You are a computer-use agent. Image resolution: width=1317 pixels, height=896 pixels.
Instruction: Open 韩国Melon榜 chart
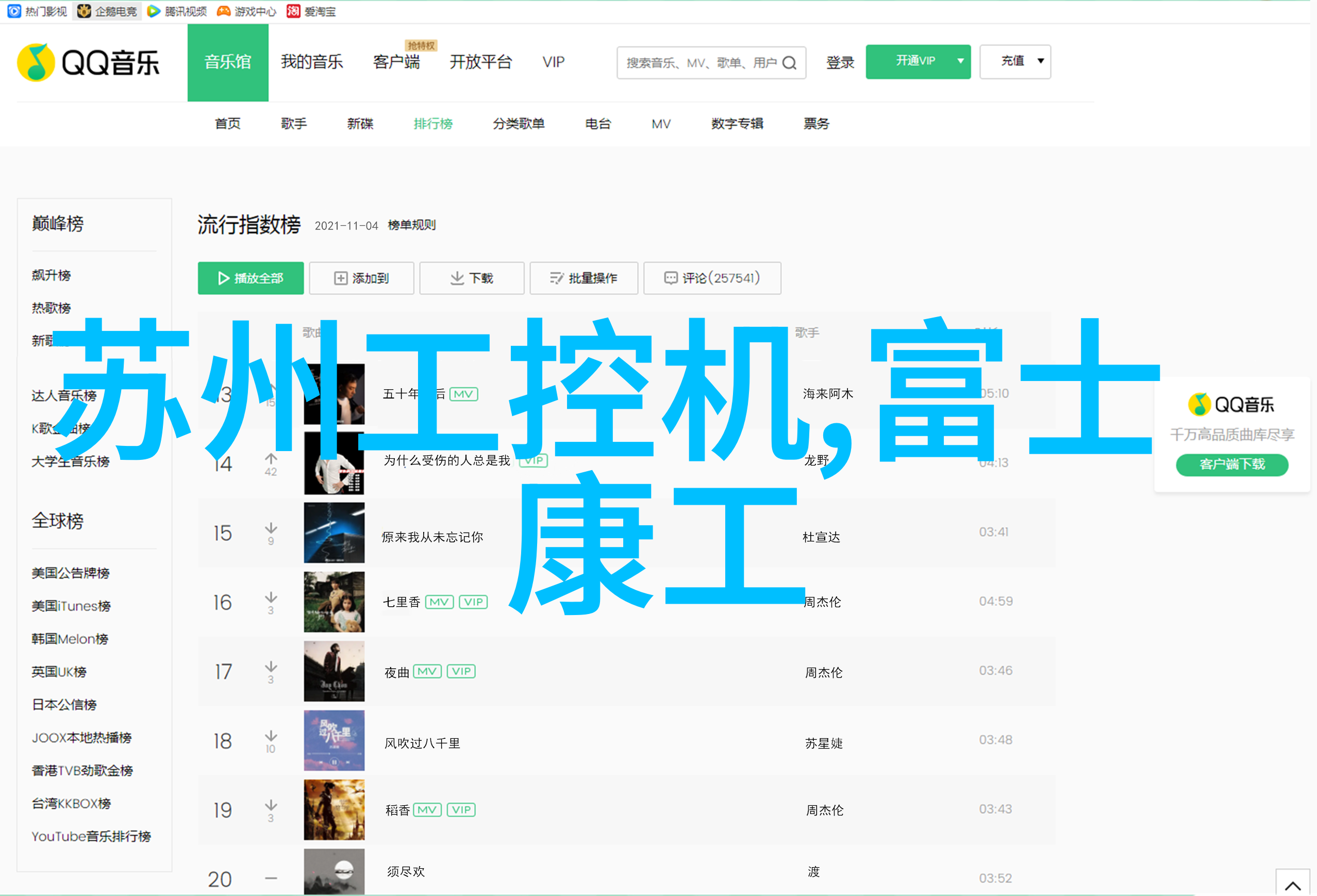70,639
